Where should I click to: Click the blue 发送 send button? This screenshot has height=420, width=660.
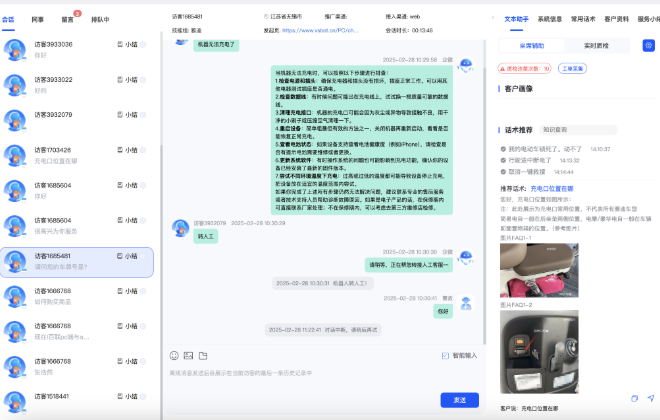459,399
